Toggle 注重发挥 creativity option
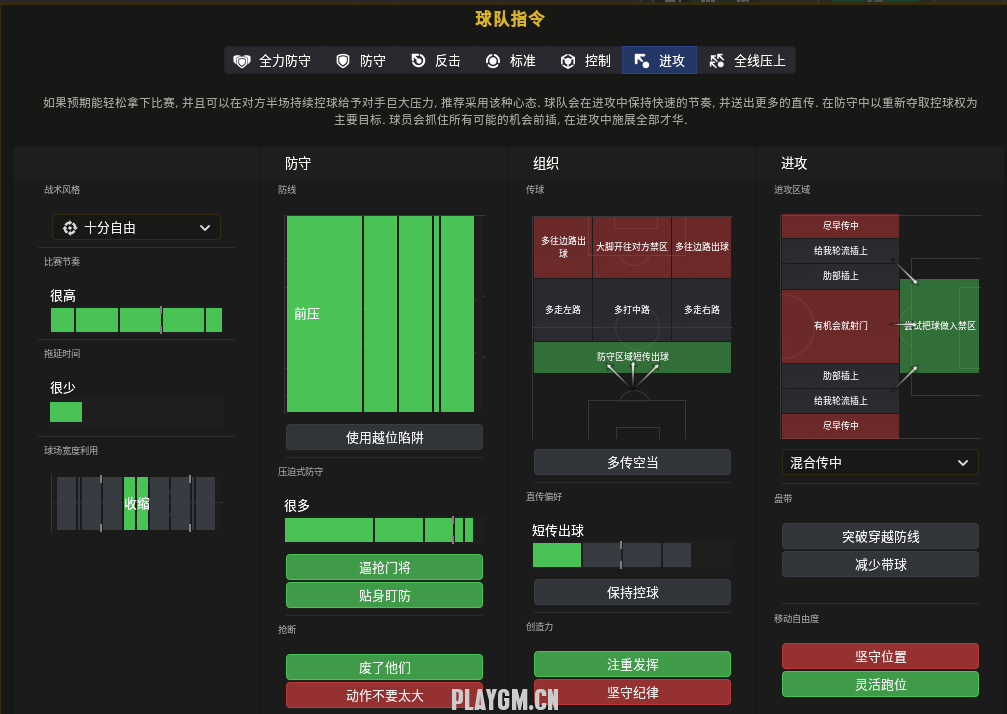Viewport: 1007px width, 714px height. [632, 664]
